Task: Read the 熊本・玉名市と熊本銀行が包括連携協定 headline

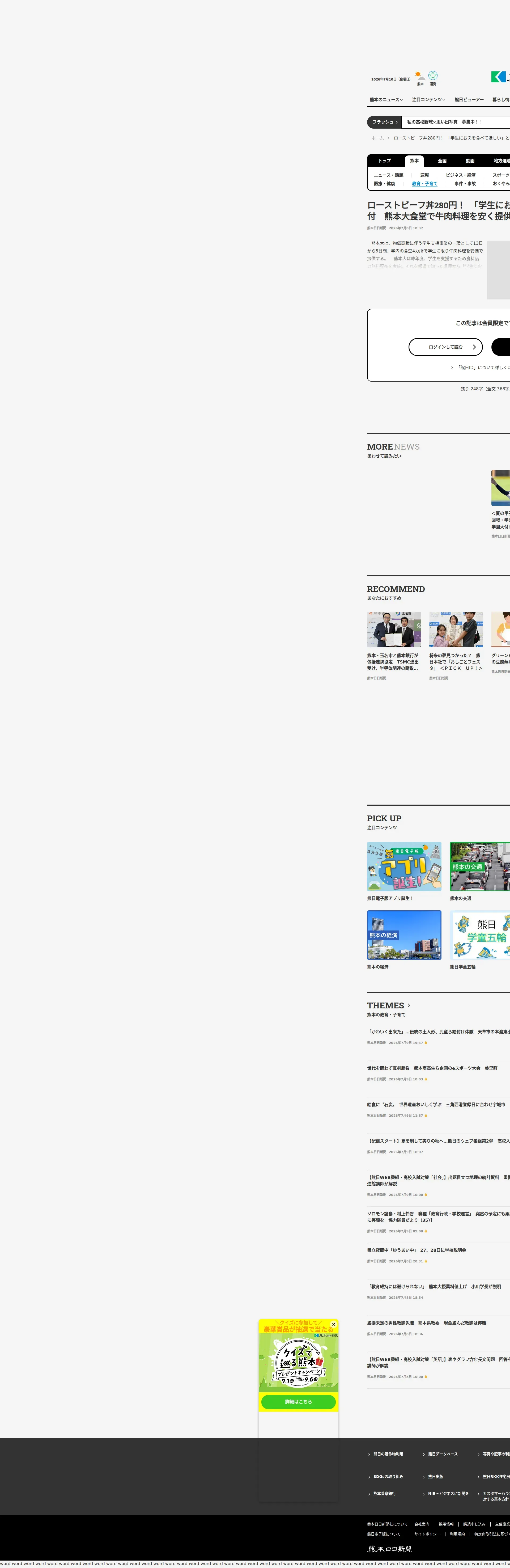Action: tap(393, 662)
